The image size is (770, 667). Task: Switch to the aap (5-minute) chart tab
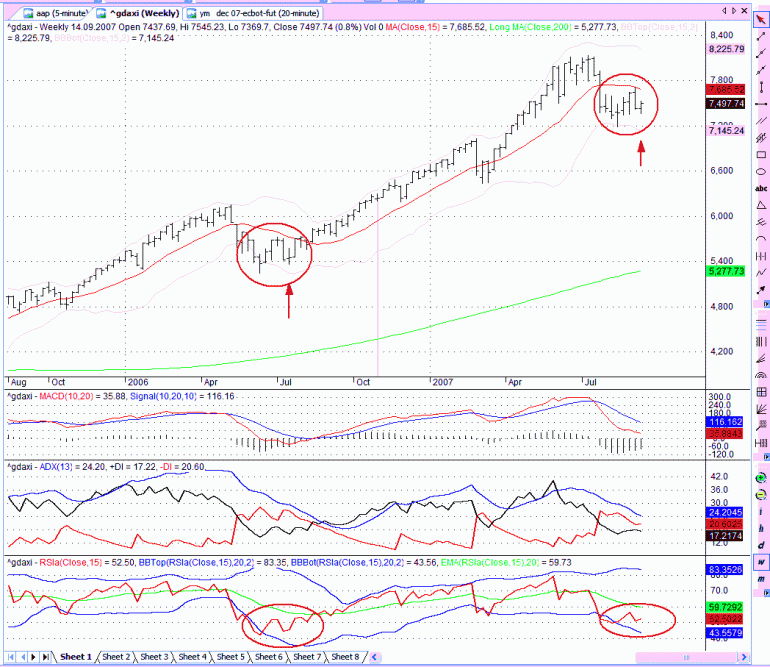coord(56,13)
